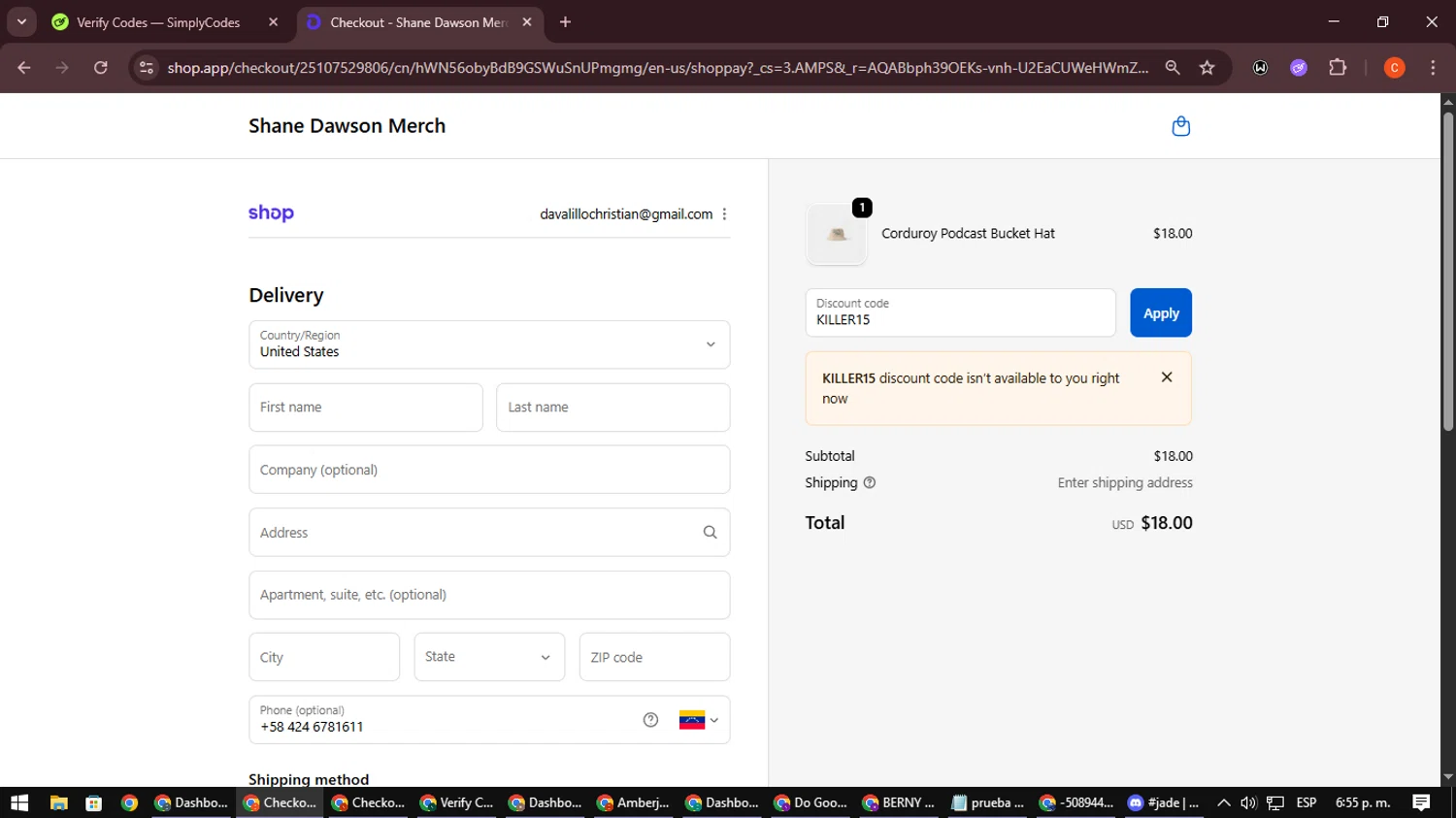
Task: Open the Do Goo... taskbar window
Action: click(x=811, y=802)
